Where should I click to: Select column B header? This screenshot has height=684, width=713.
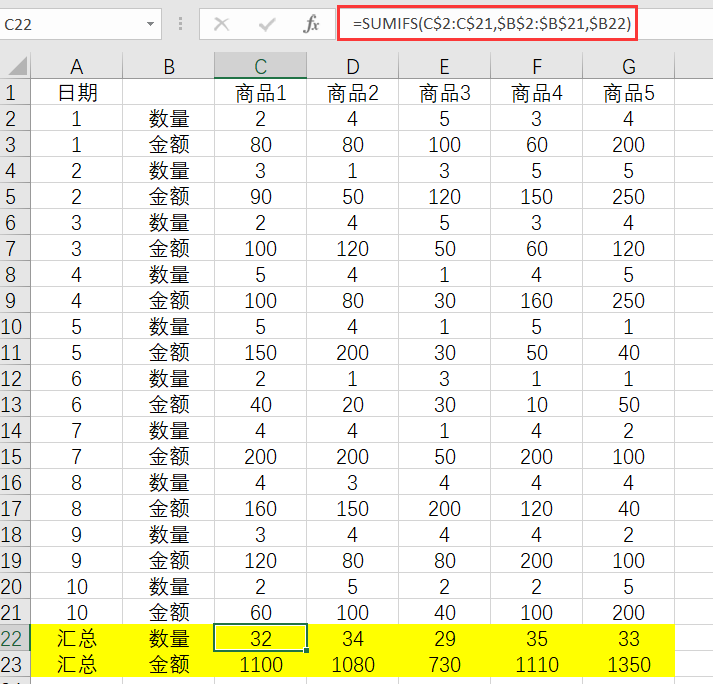pos(169,66)
